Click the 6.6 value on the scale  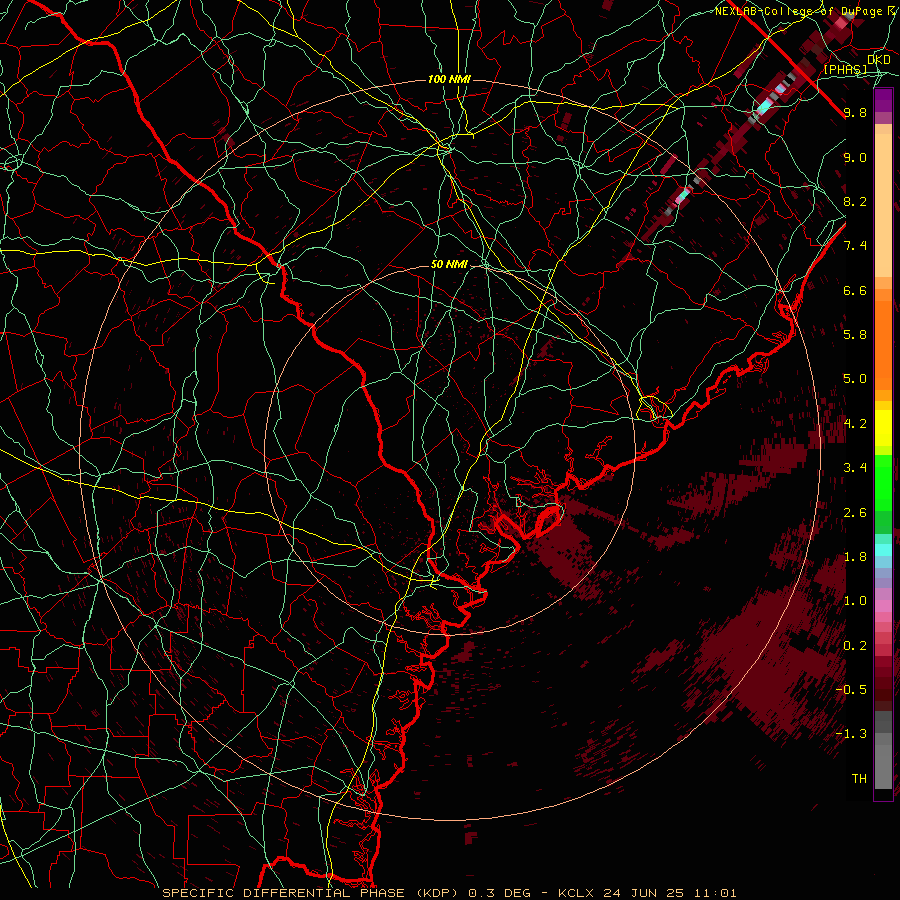click(x=855, y=290)
